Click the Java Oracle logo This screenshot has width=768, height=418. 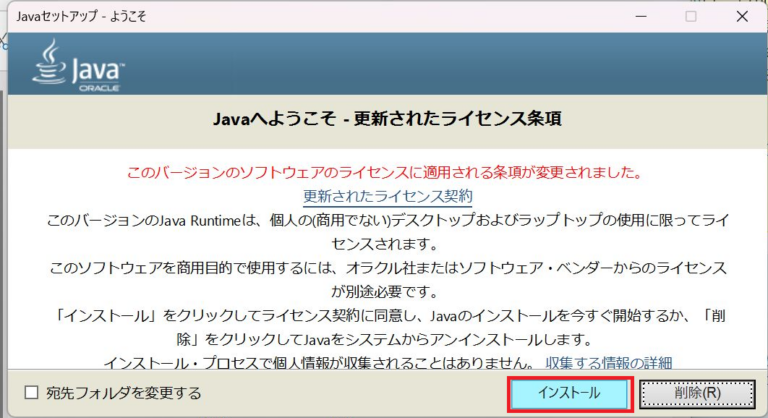pyautogui.click(x=78, y=65)
